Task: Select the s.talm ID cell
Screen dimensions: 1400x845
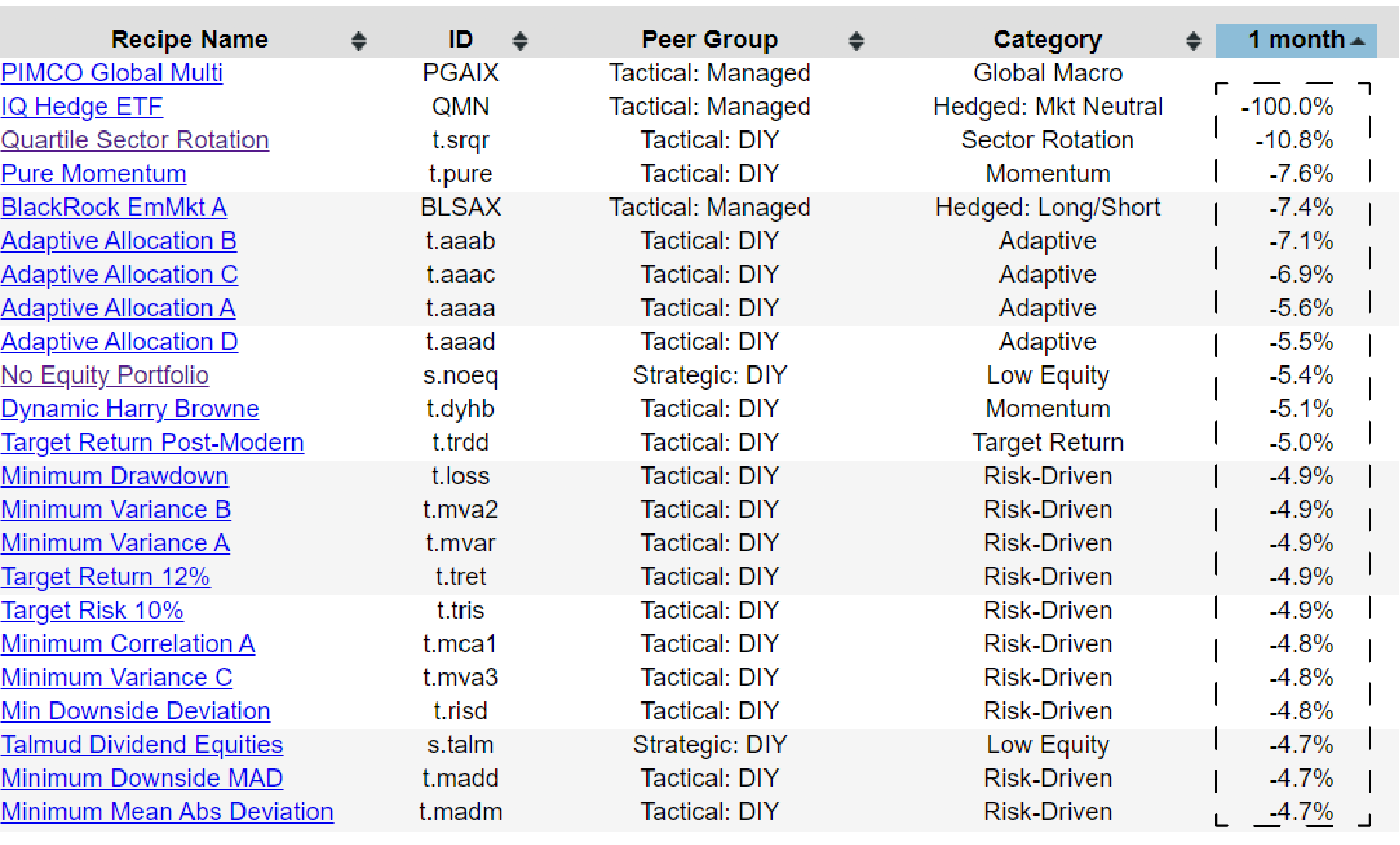Action: (461, 744)
